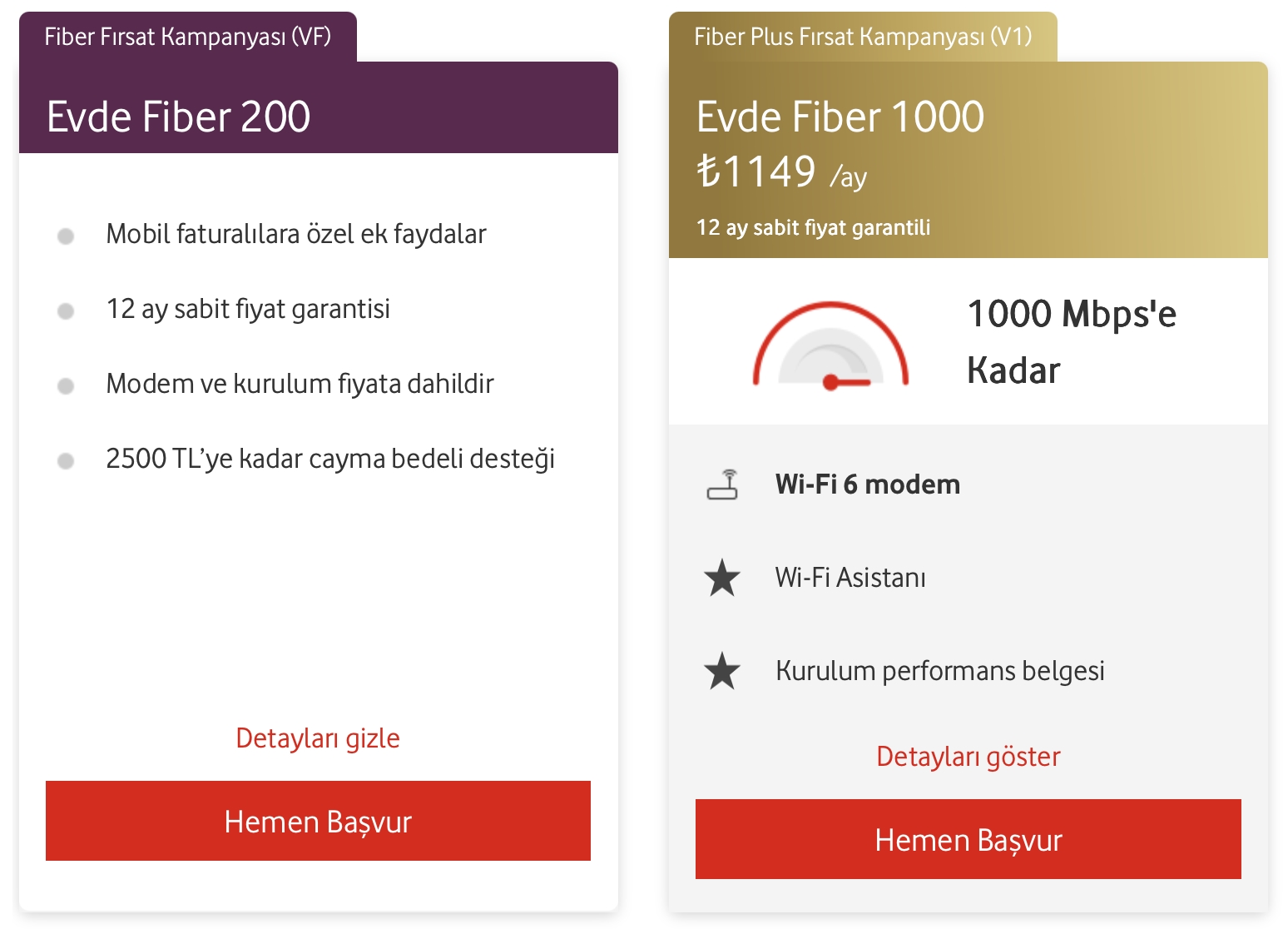
Task: Click the ₺1149 monthly price label
Action: coord(757,172)
